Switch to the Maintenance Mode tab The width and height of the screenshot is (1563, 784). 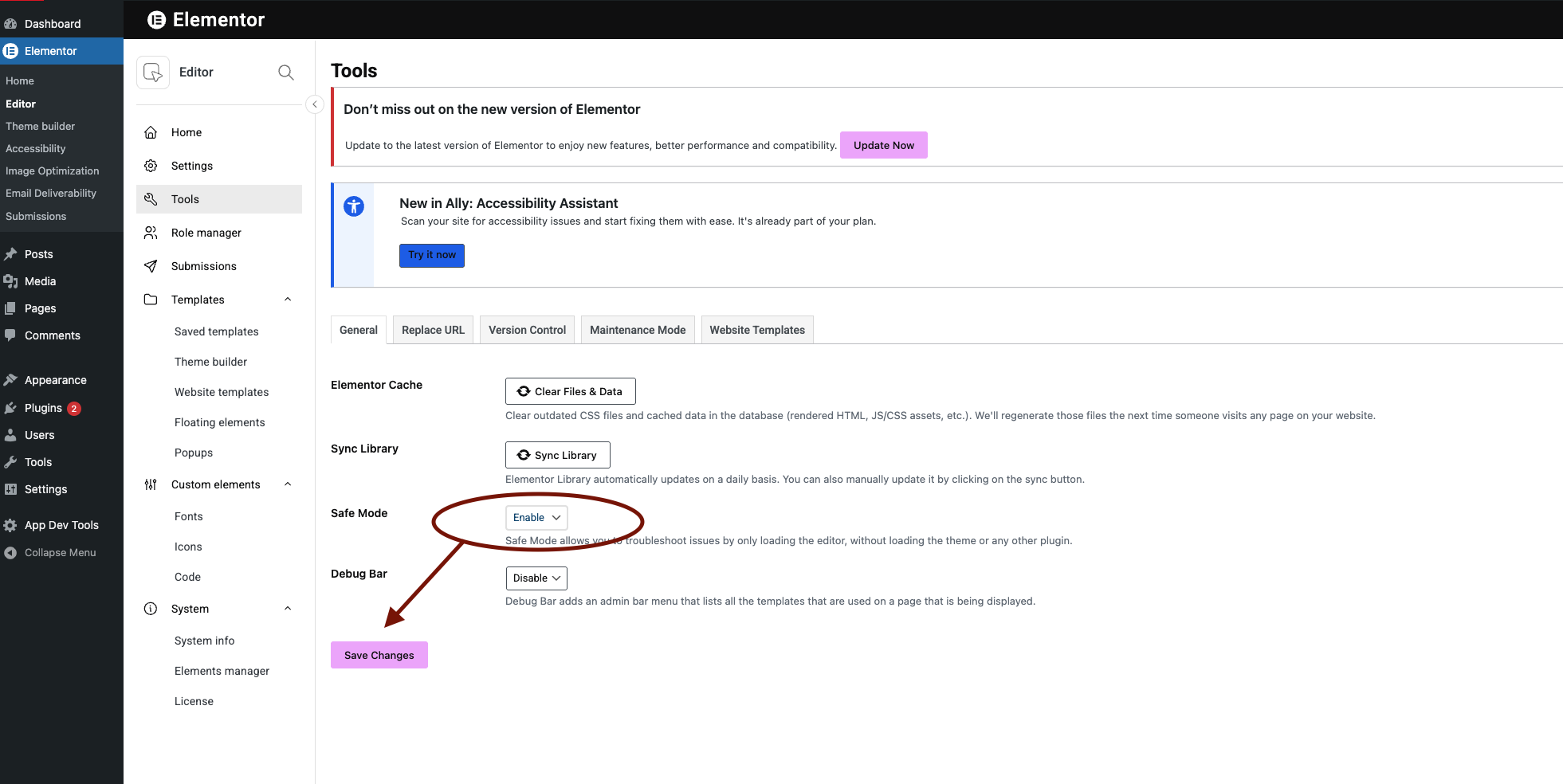638,330
